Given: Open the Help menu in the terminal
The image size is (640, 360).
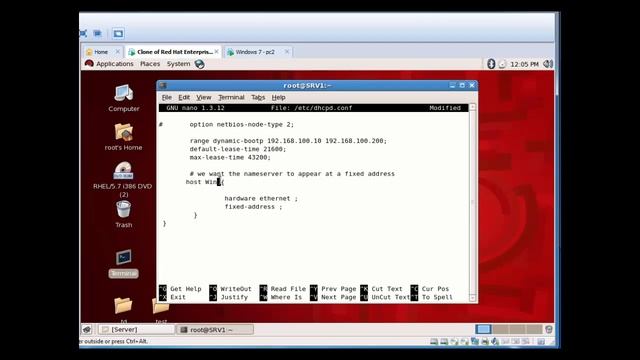Looking at the screenshot, I should click(x=278, y=97).
